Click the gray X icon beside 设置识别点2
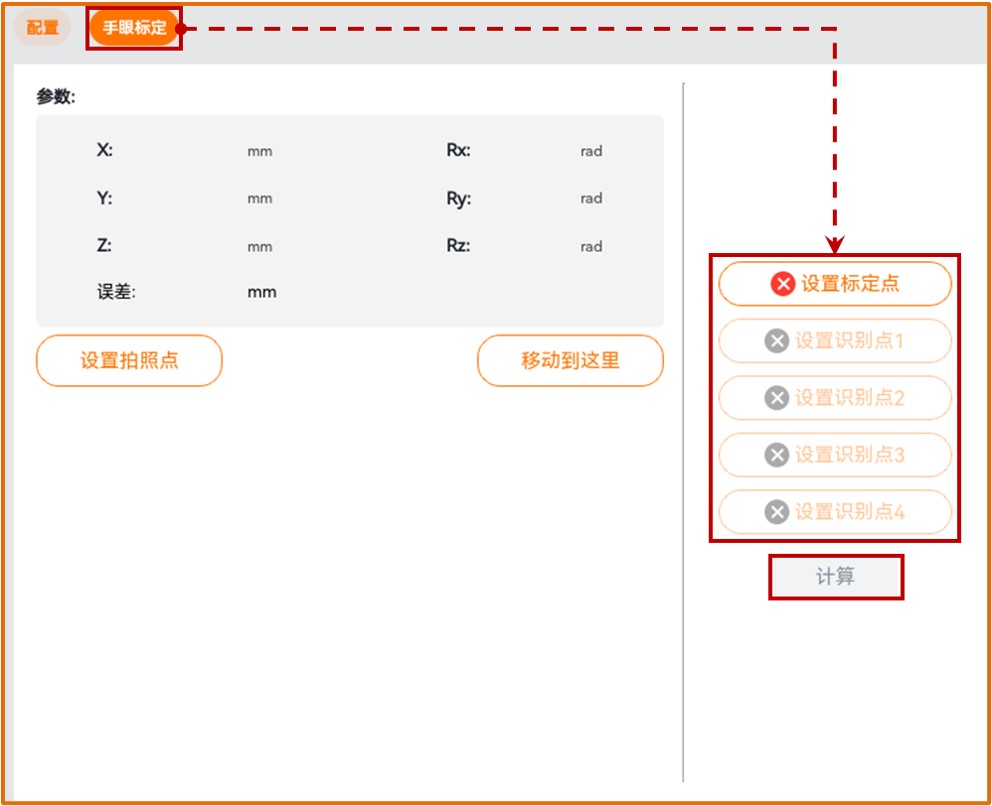Screen dimensions: 992x806 click(777, 398)
